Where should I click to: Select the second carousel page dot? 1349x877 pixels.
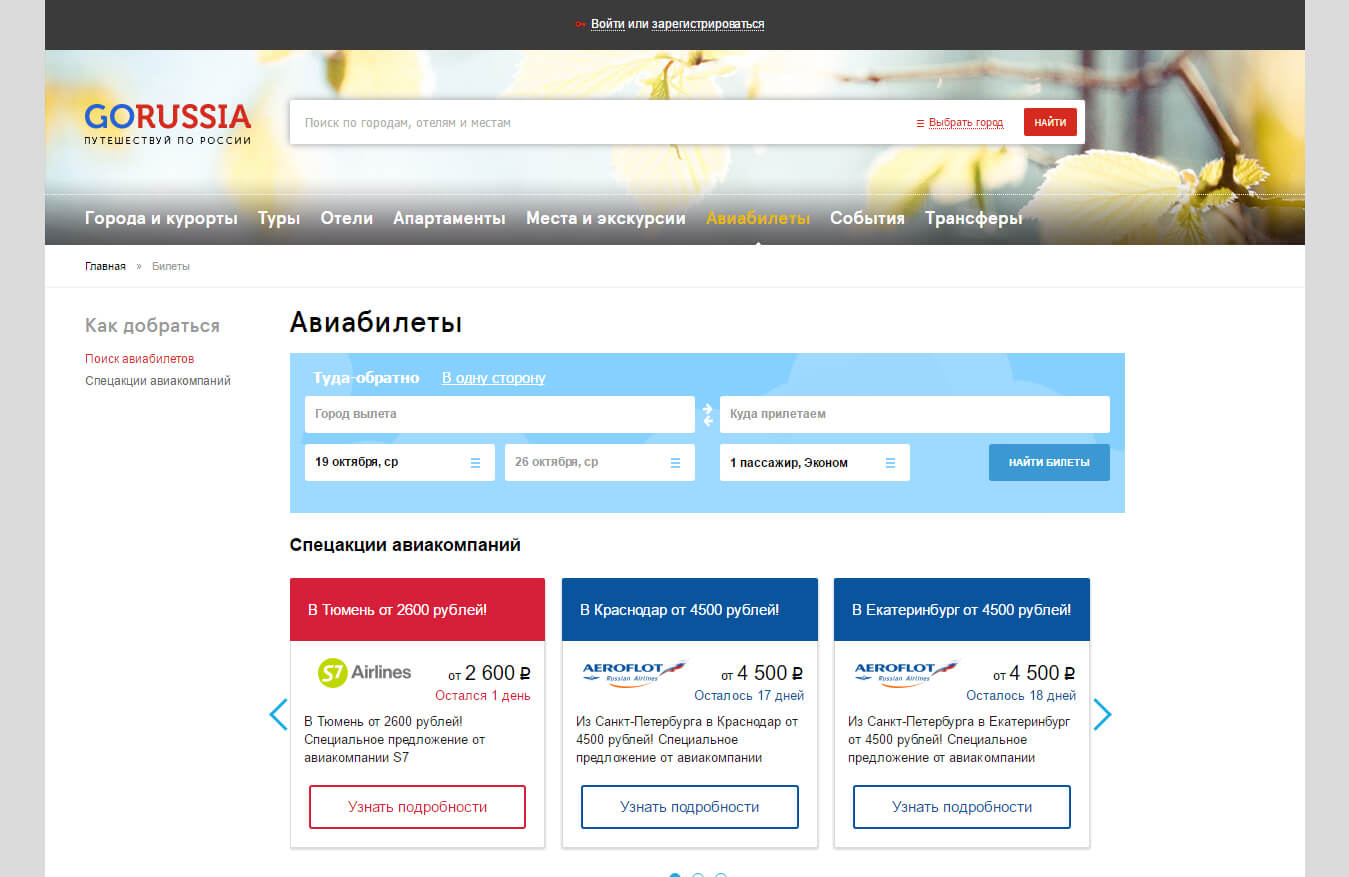[698, 876]
